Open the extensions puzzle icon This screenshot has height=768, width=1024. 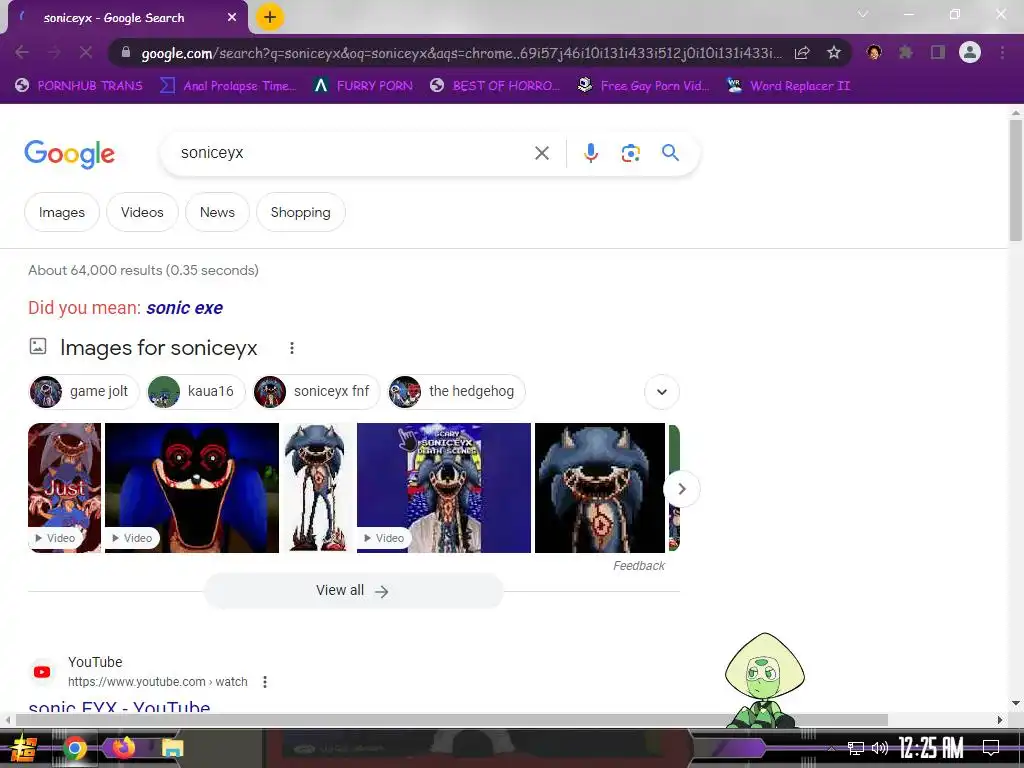pos(906,52)
